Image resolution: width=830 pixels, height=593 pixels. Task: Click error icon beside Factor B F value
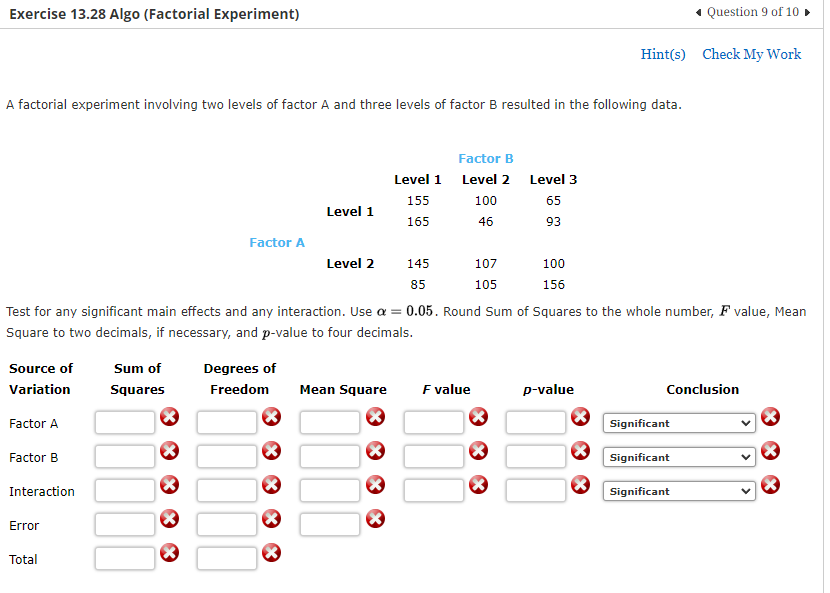click(479, 451)
